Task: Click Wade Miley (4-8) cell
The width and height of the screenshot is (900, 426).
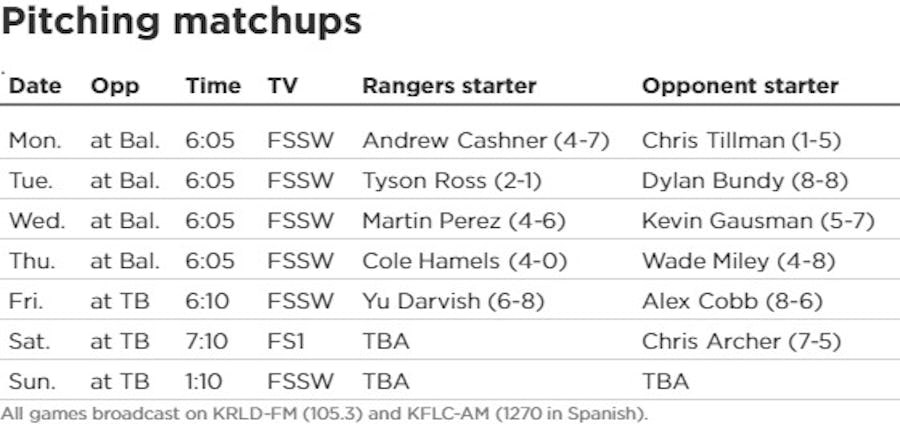Action: pyautogui.click(x=732, y=261)
